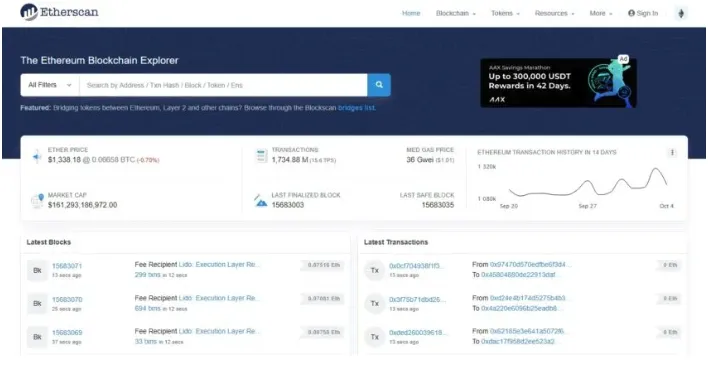
Task: Expand the Blockchain menu
Action: (456, 14)
